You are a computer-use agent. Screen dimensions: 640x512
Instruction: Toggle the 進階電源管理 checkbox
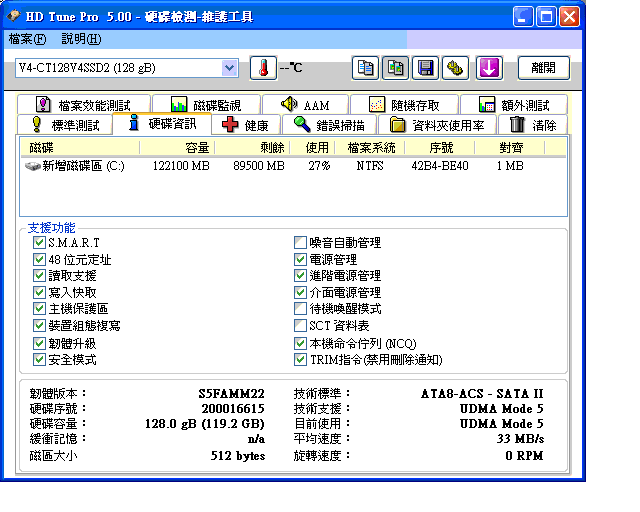[x=300, y=276]
